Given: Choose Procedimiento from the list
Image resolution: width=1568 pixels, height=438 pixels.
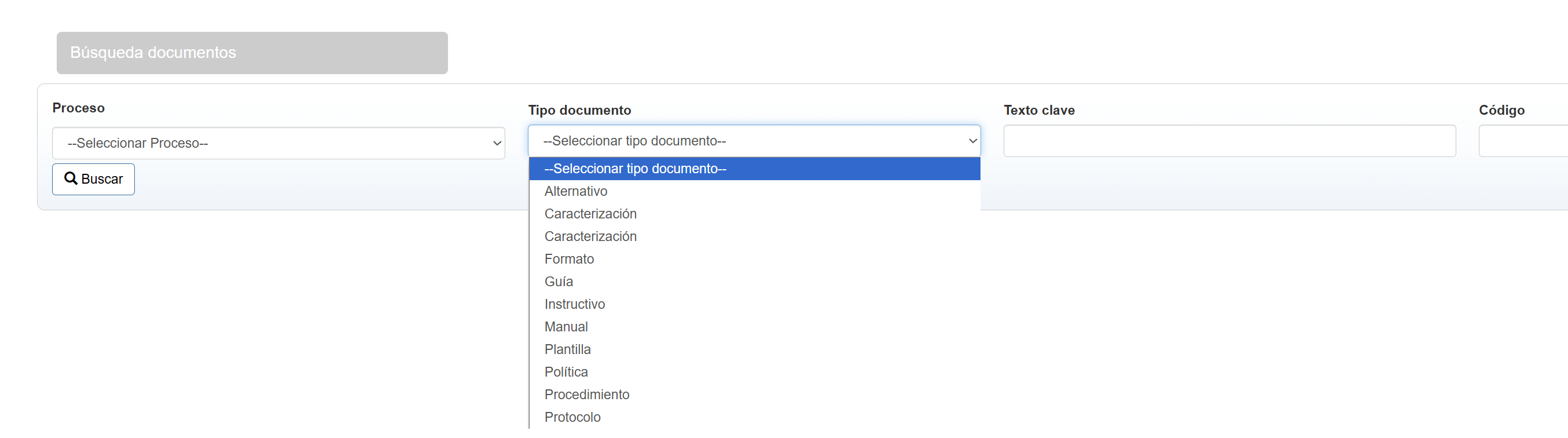Looking at the screenshot, I should 754,394.
